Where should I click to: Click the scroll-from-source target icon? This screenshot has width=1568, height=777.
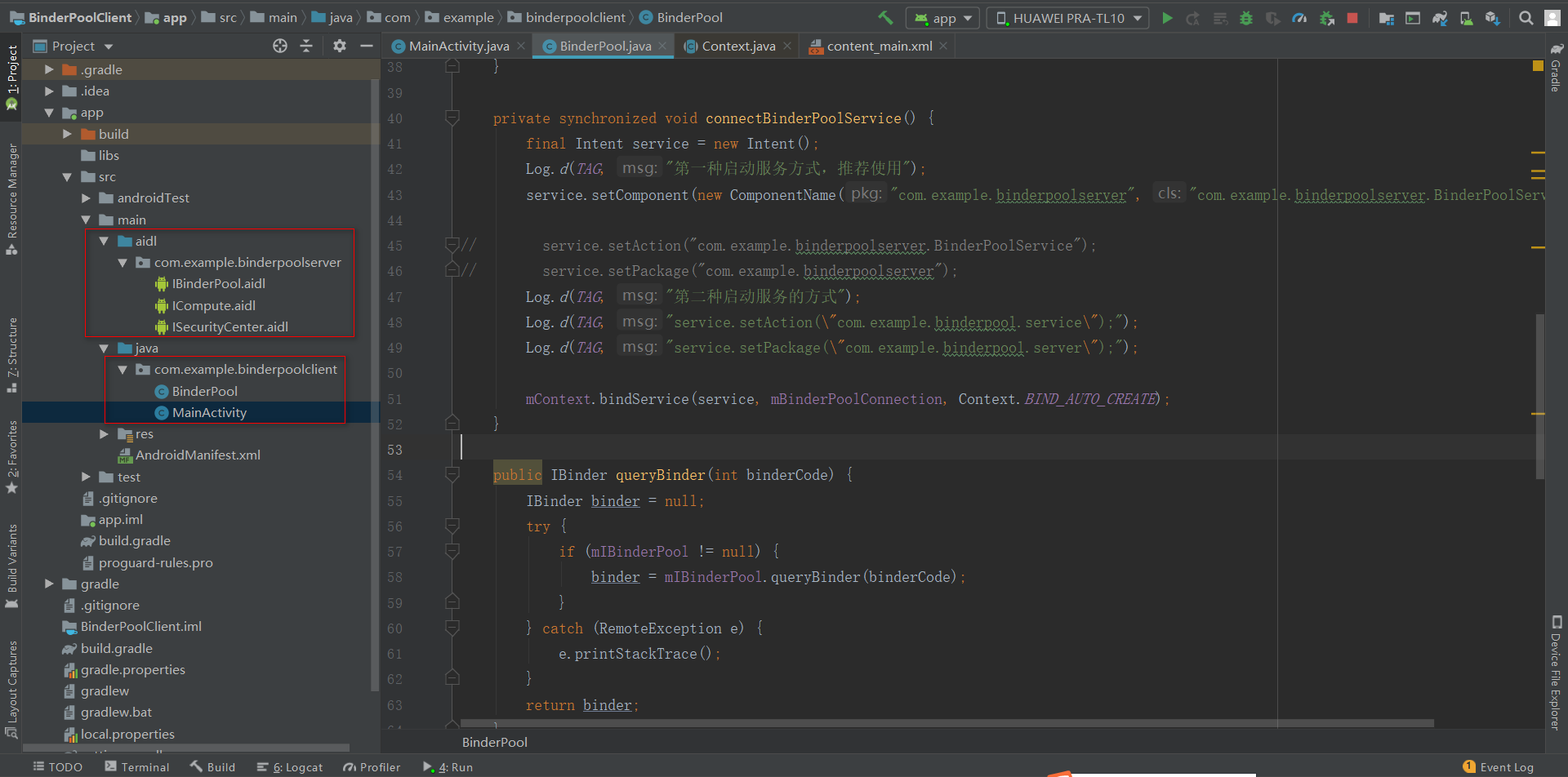pyautogui.click(x=280, y=46)
